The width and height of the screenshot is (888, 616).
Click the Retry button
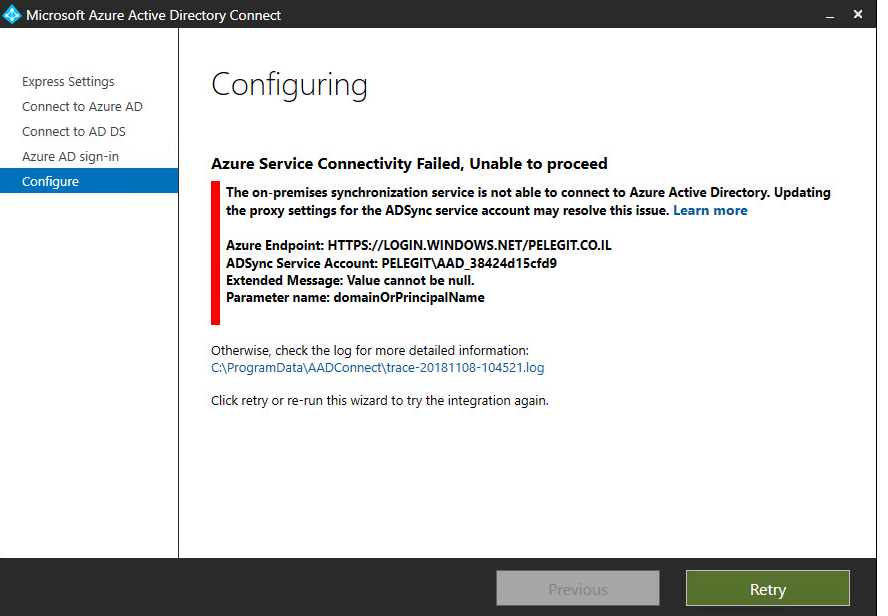coord(767,589)
